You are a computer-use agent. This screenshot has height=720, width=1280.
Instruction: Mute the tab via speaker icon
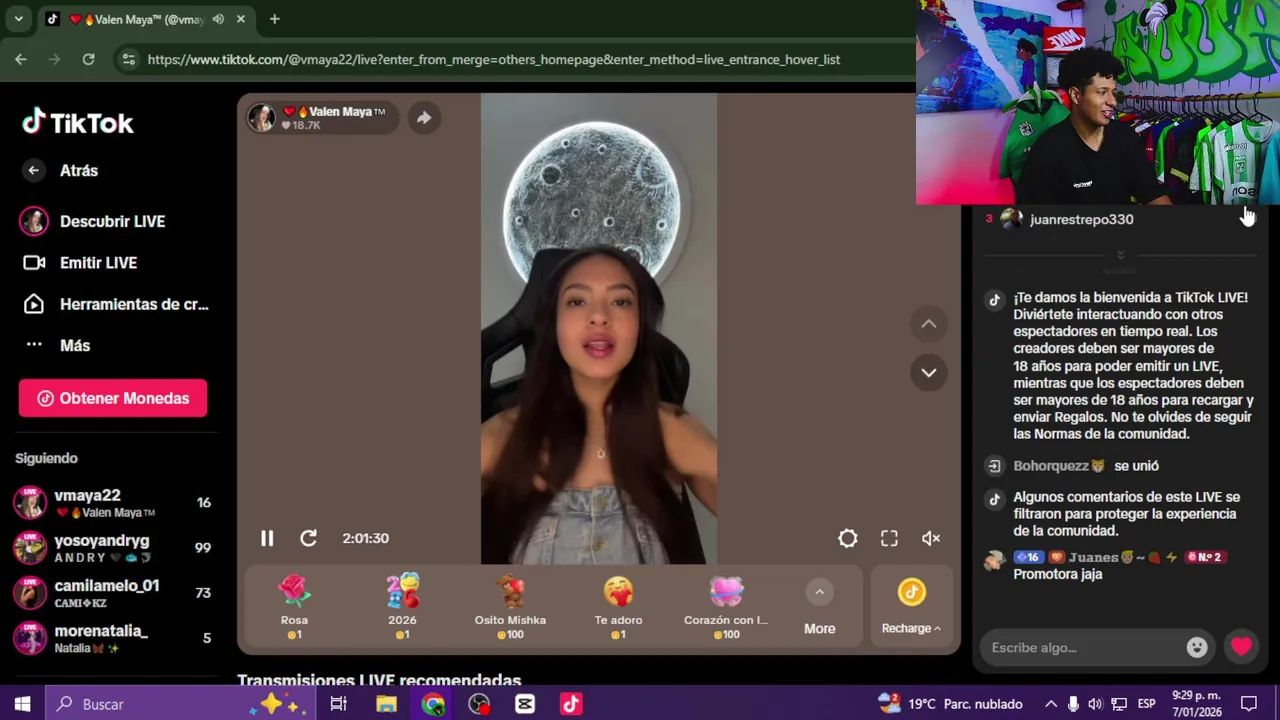click(x=218, y=19)
